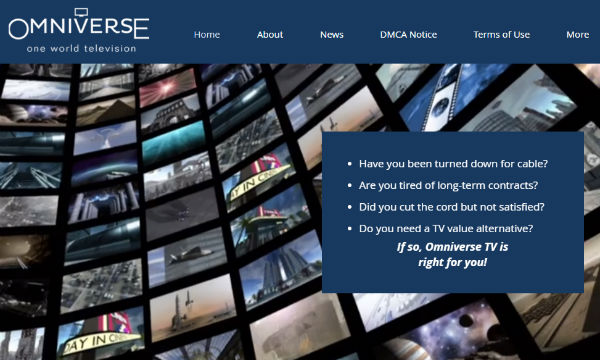Click the TV icon above the Omniverse logo
Image resolution: width=600 pixels, height=360 pixels.
click(x=81, y=12)
